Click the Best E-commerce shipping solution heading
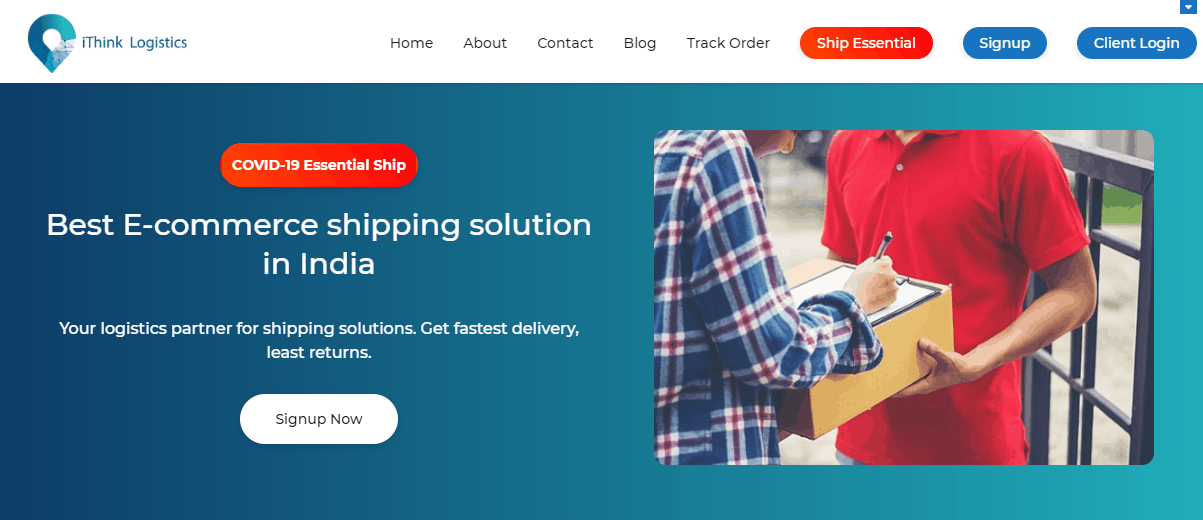This screenshot has width=1203, height=520. (319, 244)
